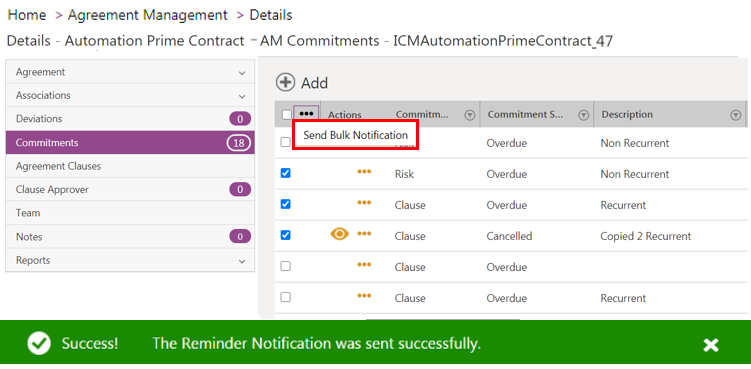Open actions dots for Clause Overdue Recurrent checked row
Viewport: 751px width, 369px height.
point(364,203)
